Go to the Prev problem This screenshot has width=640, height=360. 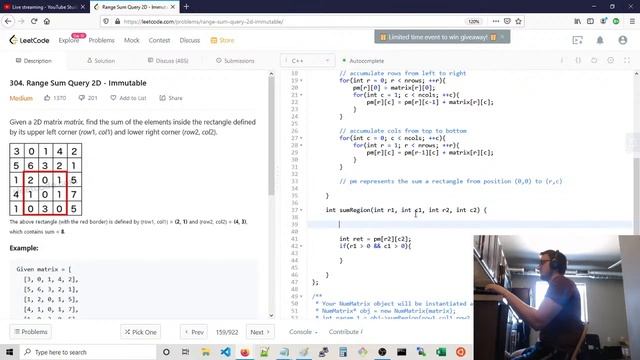[194, 332]
